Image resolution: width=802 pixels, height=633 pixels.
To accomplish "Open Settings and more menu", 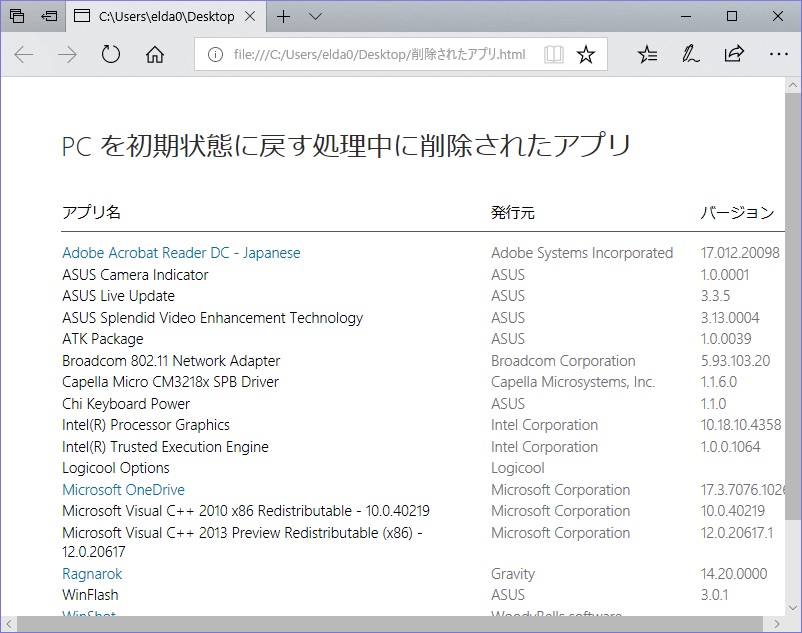I will [778, 54].
